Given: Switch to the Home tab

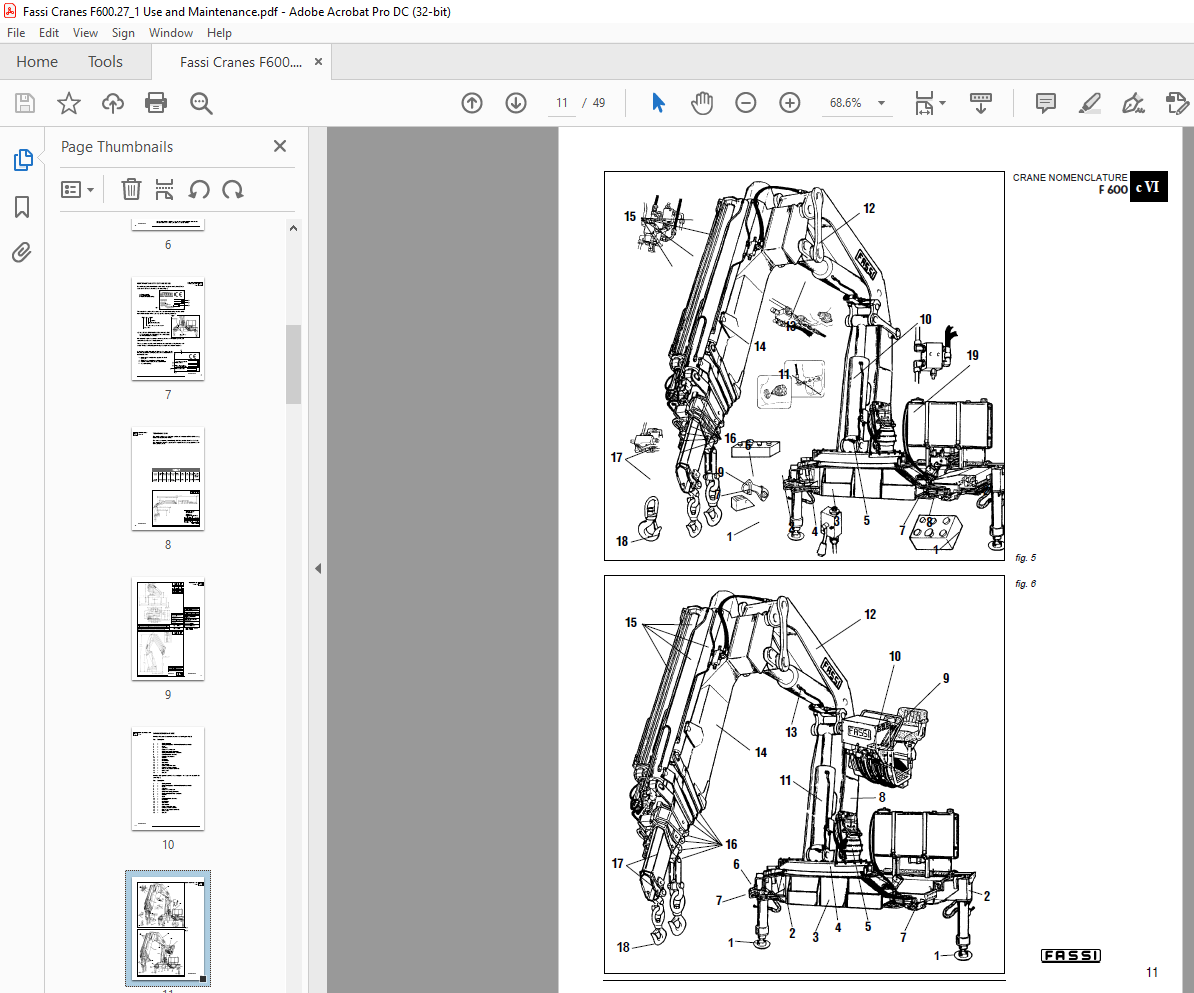Looking at the screenshot, I should [37, 62].
